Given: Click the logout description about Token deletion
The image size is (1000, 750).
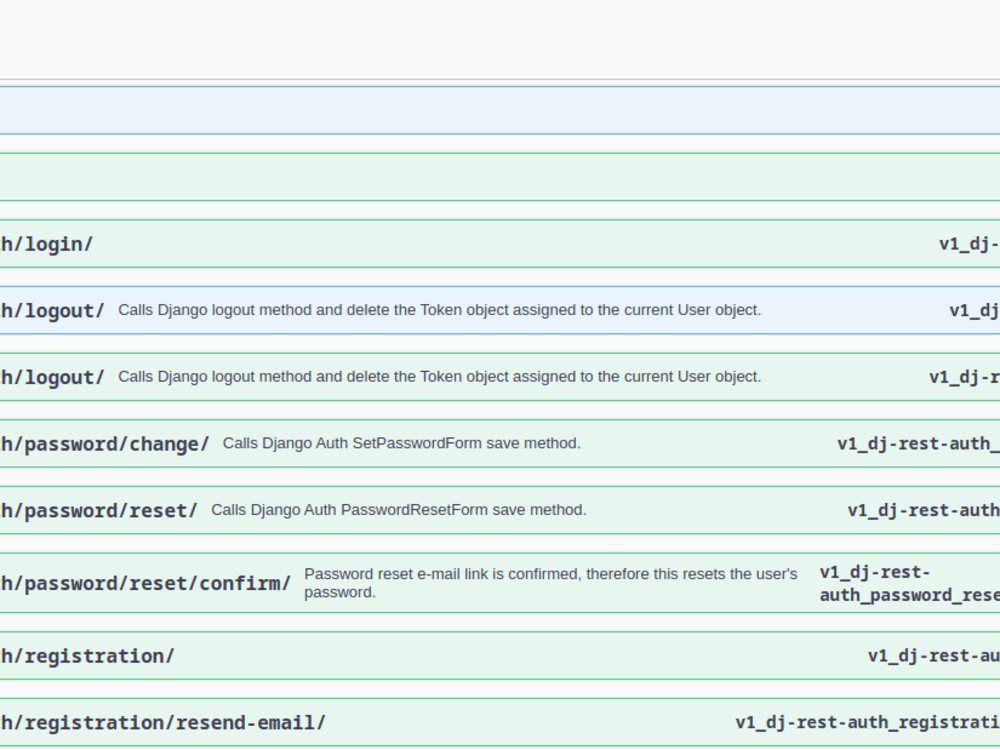Looking at the screenshot, I should point(440,310).
